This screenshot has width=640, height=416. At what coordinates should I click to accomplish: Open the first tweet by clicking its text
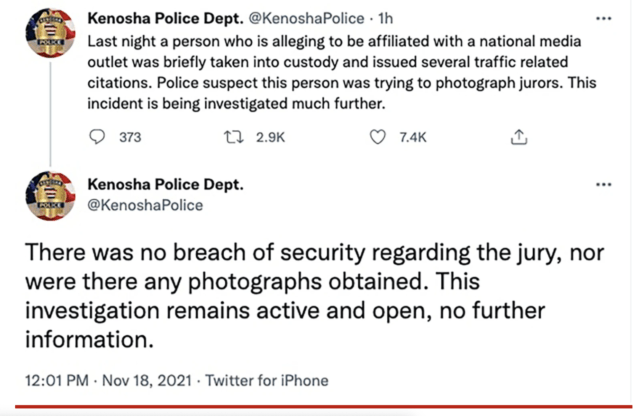click(x=342, y=73)
